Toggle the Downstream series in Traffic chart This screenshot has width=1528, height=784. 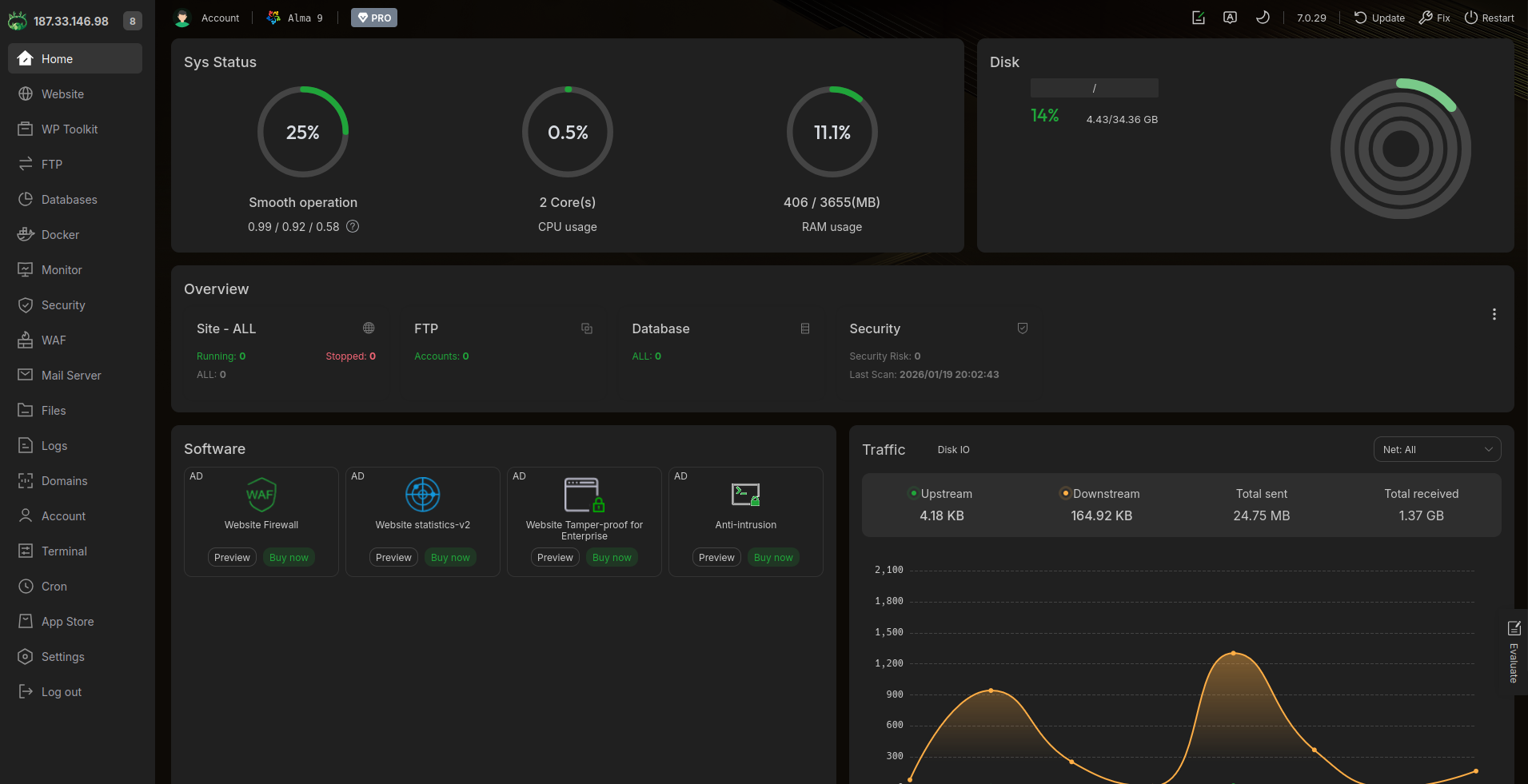[x=1100, y=494]
